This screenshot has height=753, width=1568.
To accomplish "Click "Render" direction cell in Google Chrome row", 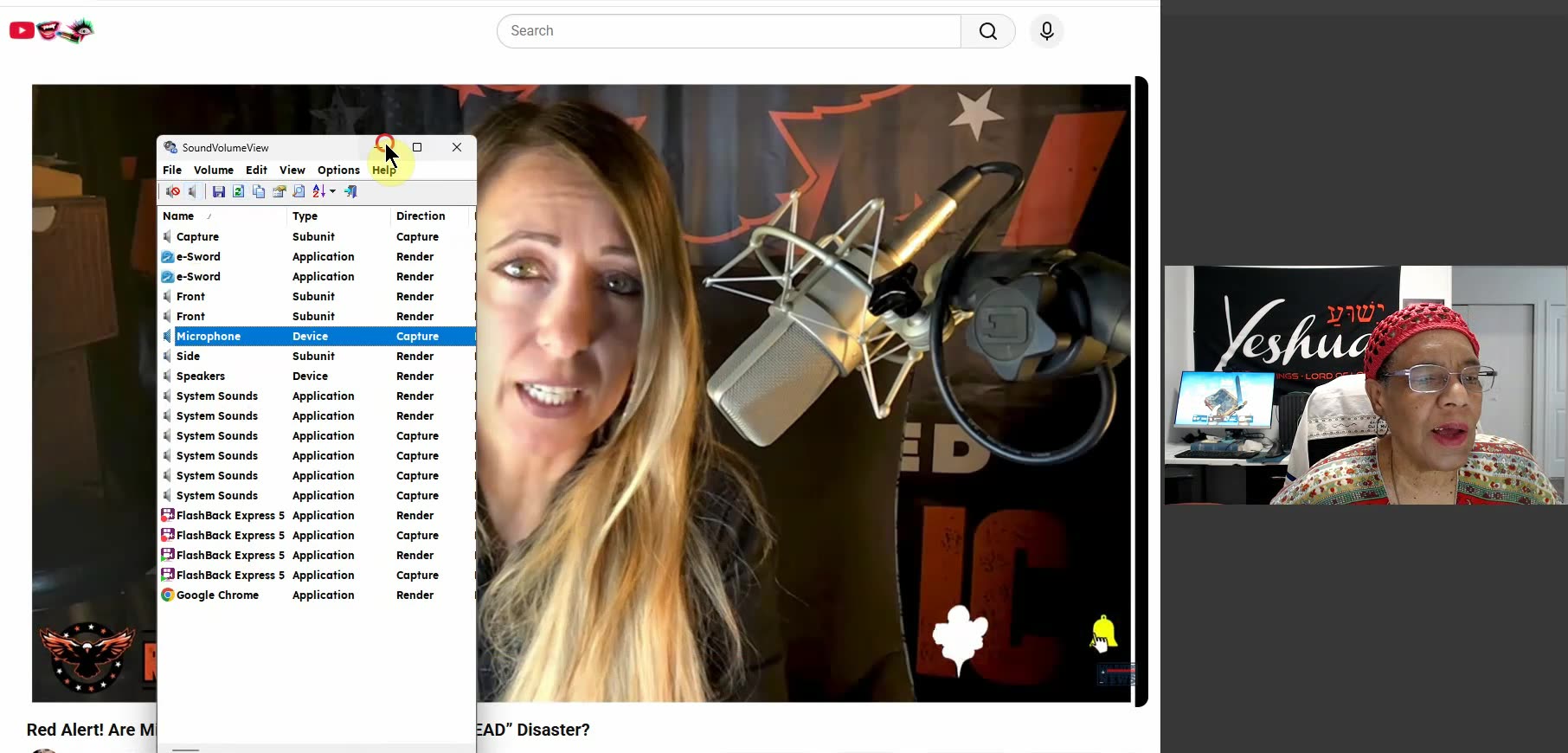I will pos(414,595).
